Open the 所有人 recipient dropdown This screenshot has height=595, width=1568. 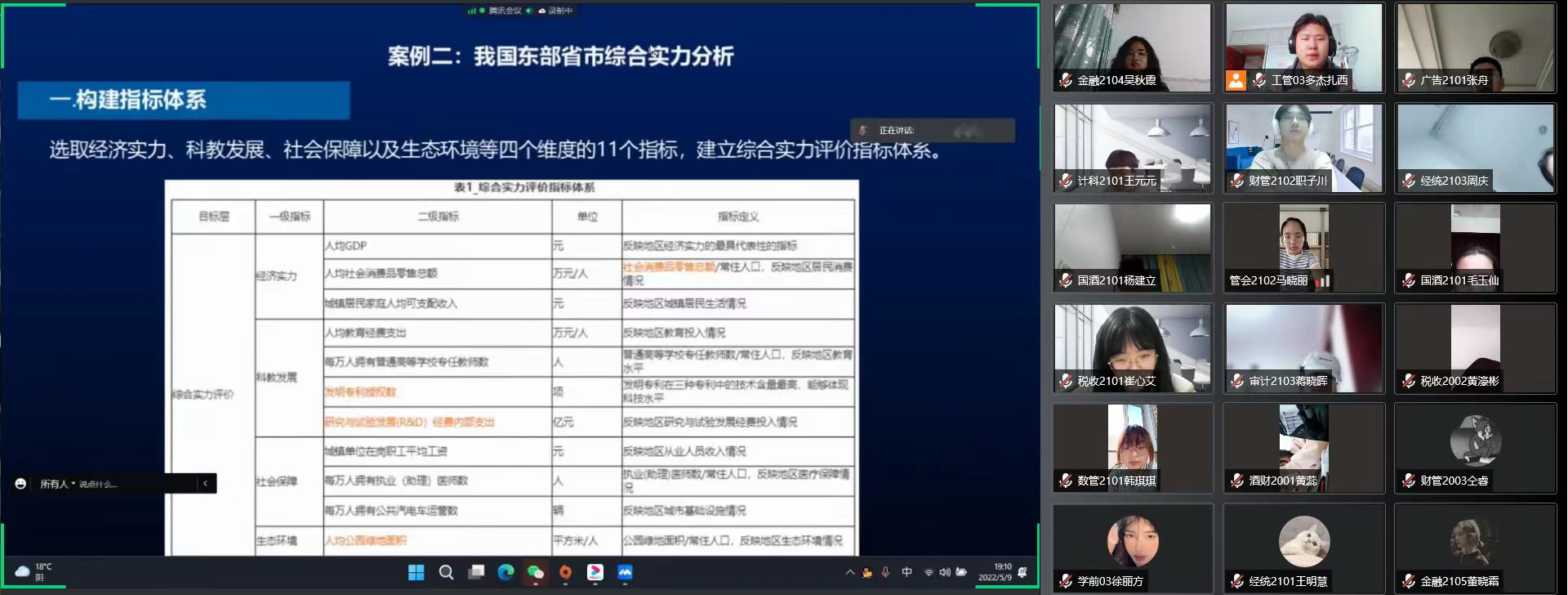[x=57, y=484]
